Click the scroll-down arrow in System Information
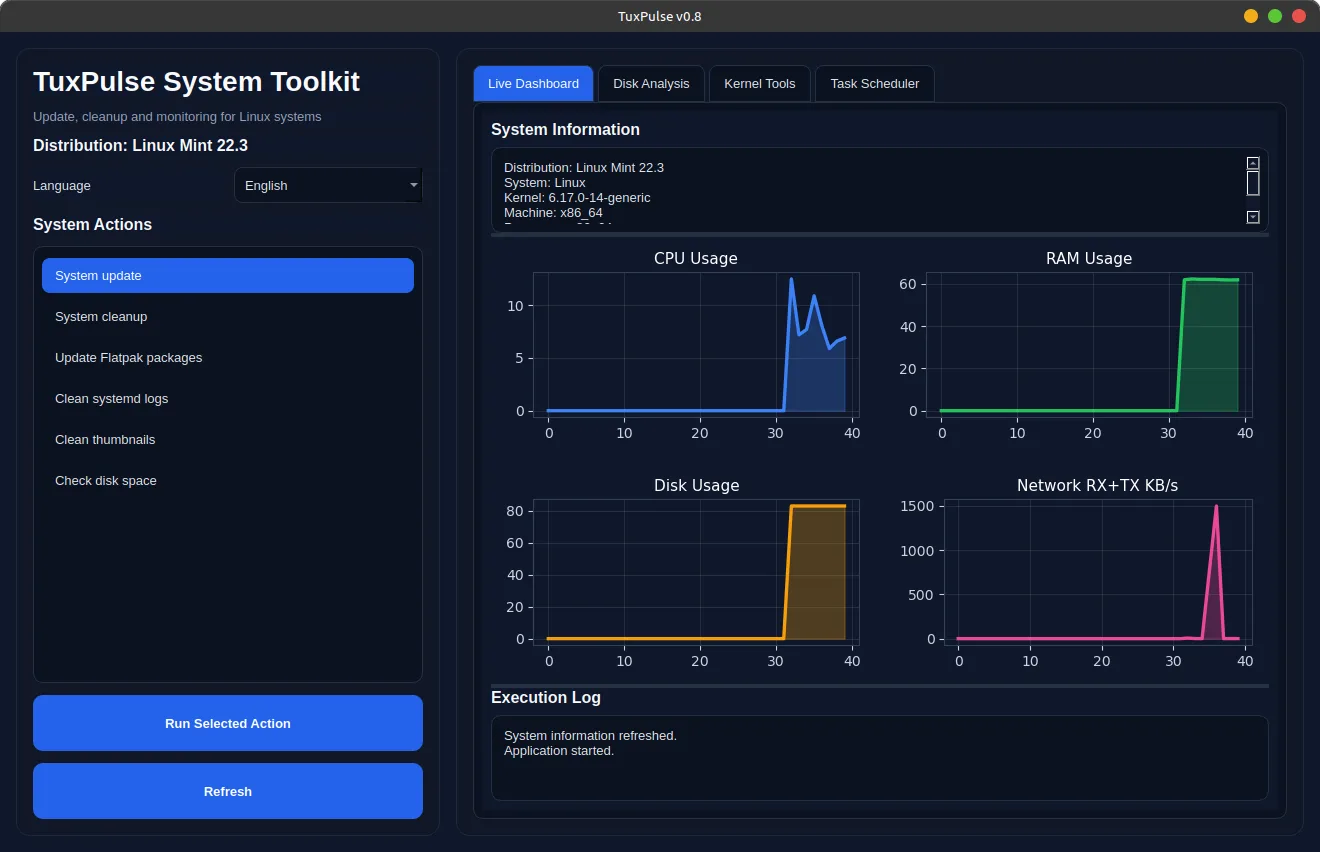The width and height of the screenshot is (1320, 852). tap(1252, 215)
